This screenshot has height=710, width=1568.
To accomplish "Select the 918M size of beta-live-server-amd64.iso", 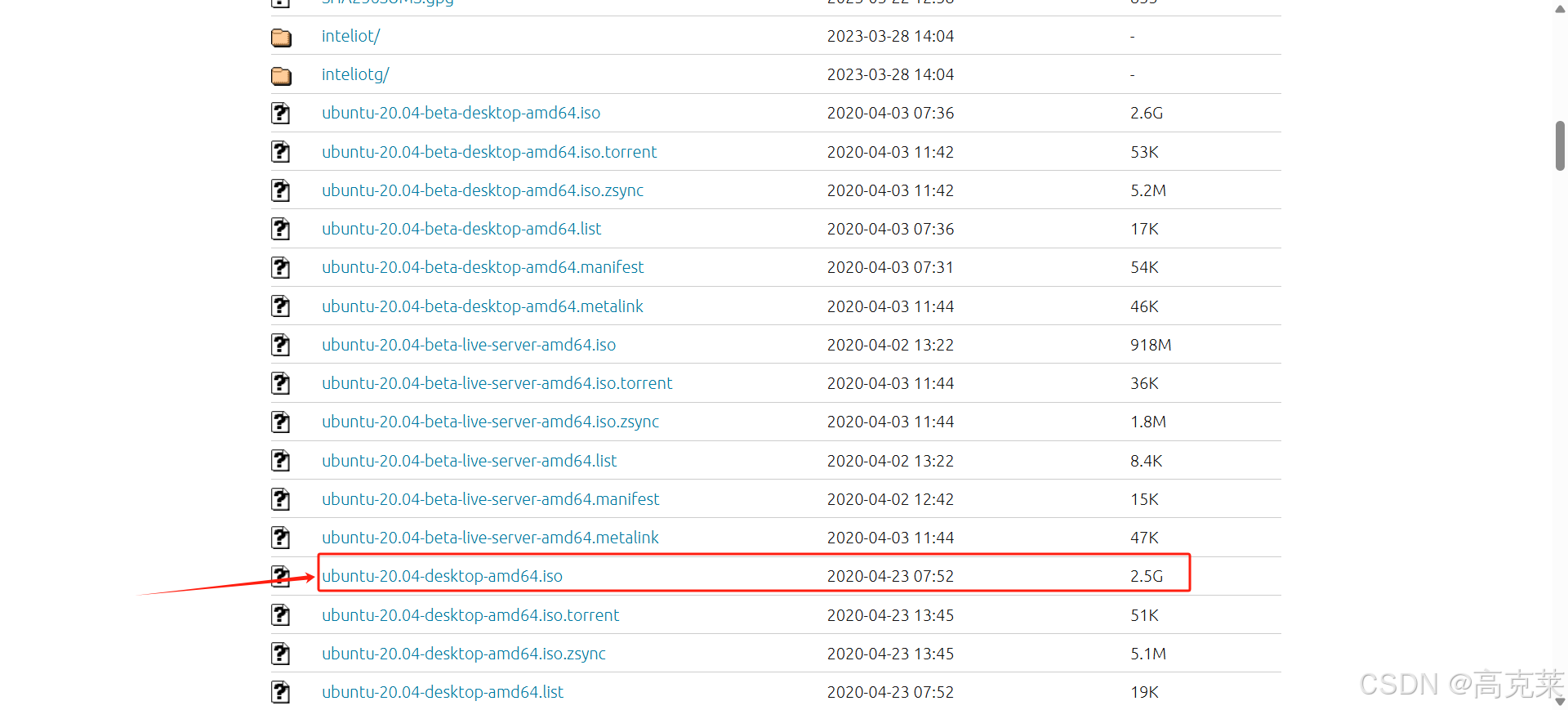I will point(1151,345).
